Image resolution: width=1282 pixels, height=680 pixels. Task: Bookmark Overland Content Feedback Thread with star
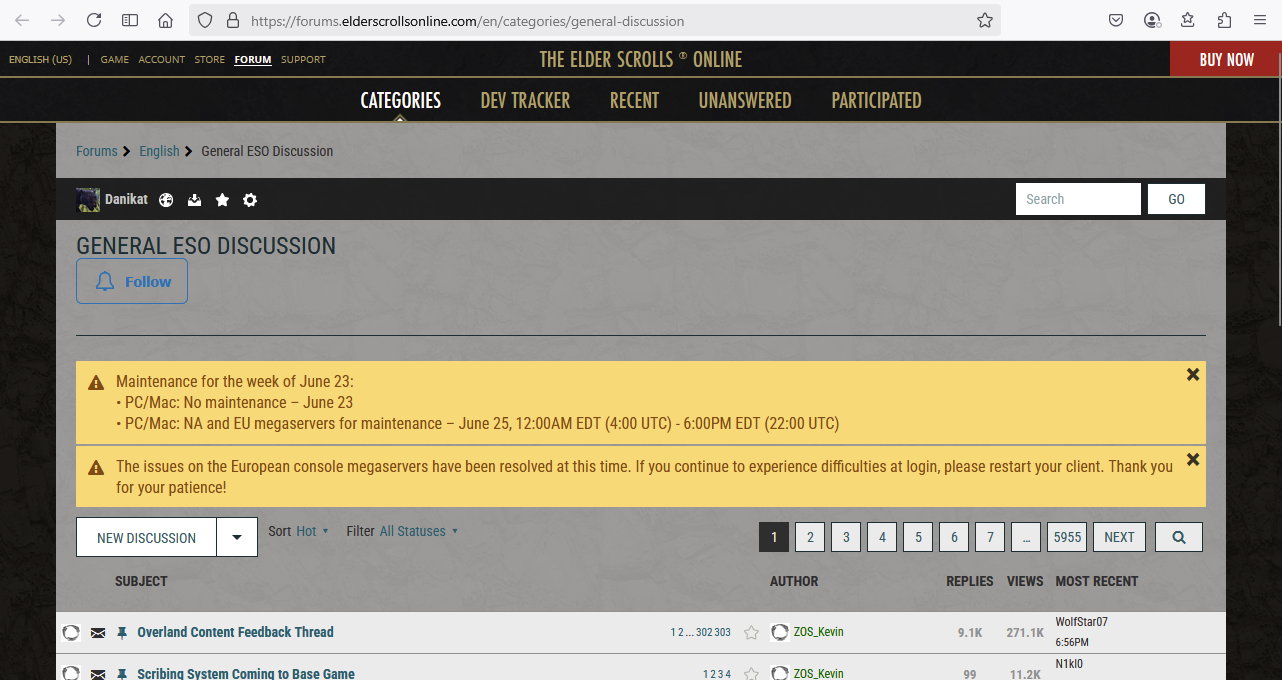[x=751, y=632]
